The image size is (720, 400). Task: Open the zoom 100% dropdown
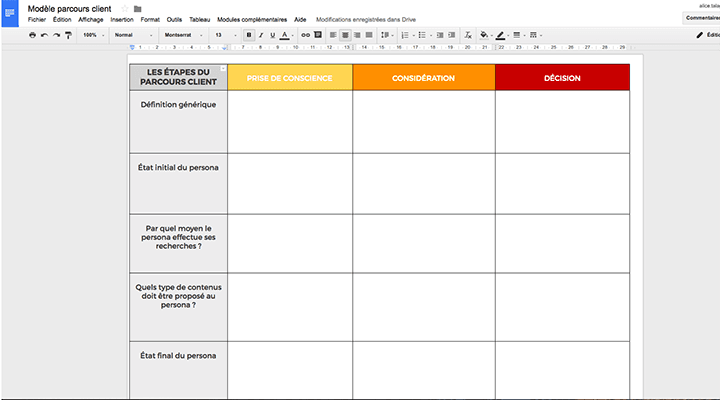point(93,35)
